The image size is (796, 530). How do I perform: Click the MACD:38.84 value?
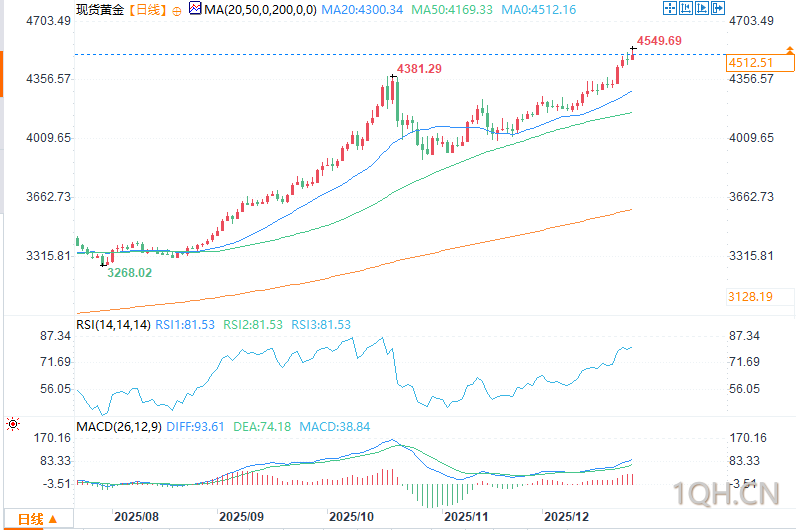pyautogui.click(x=335, y=427)
